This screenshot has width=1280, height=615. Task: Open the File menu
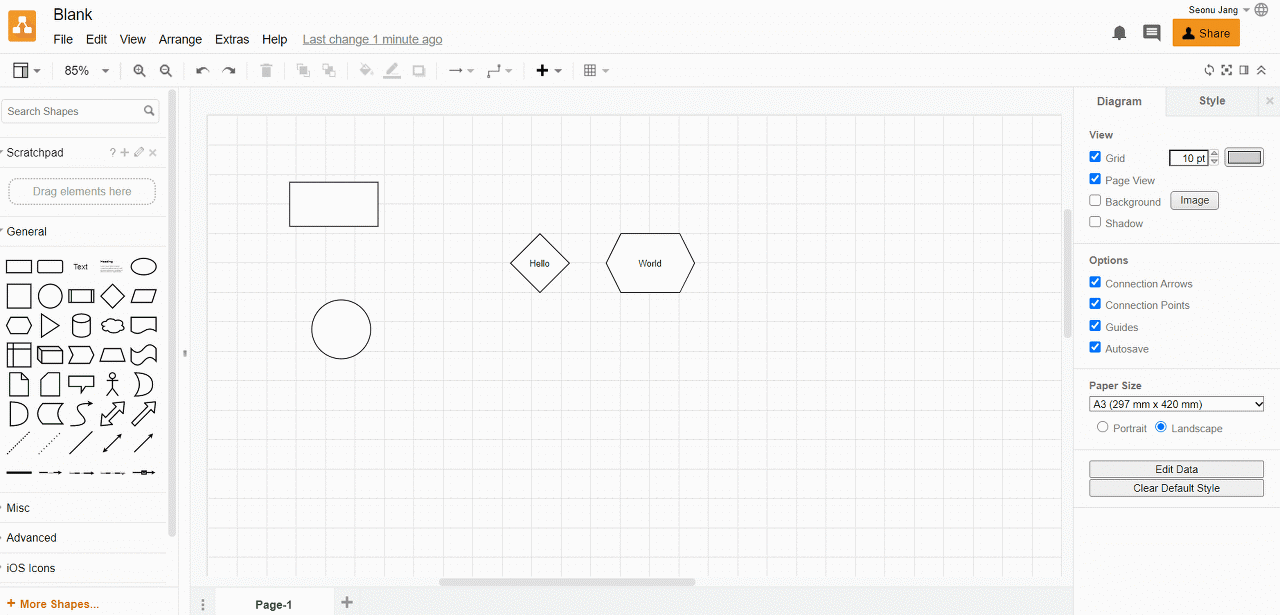[63, 40]
